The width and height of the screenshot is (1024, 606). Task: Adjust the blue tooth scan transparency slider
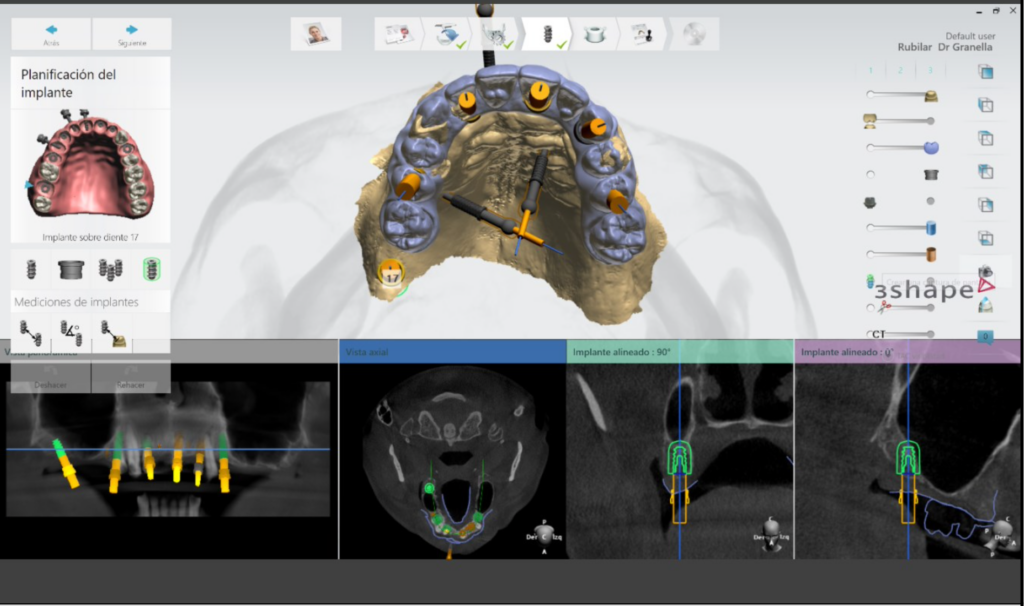click(903, 148)
